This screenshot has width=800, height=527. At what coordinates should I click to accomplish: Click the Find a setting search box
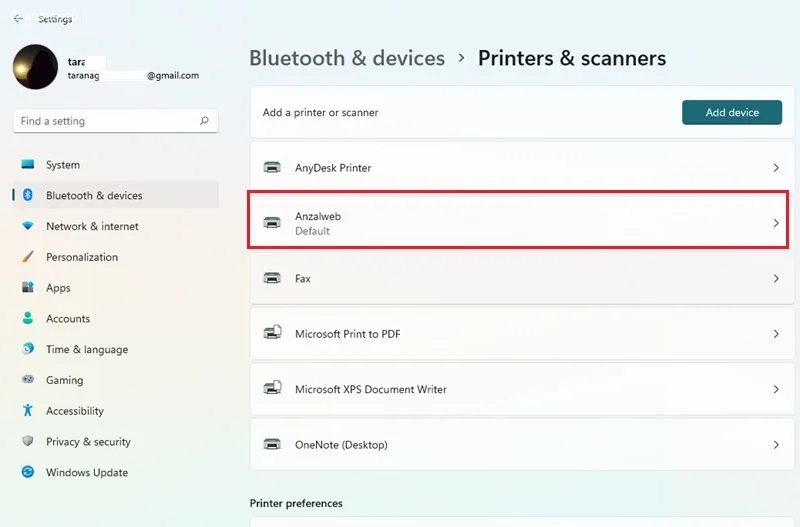(x=115, y=121)
